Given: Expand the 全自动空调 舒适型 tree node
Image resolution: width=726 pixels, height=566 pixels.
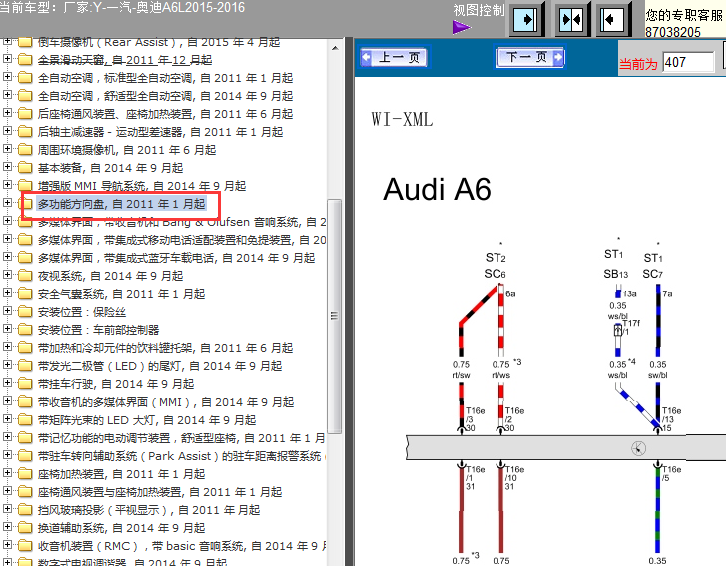Looking at the screenshot, I should tap(7, 95).
